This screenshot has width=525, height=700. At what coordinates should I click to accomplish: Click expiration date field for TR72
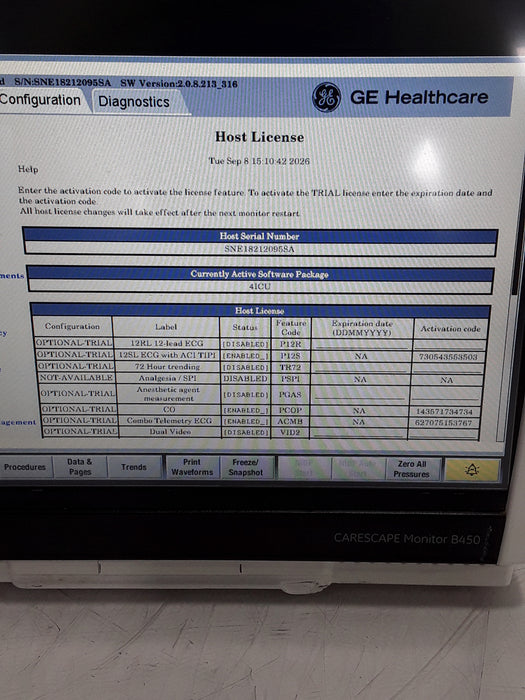[361, 367]
